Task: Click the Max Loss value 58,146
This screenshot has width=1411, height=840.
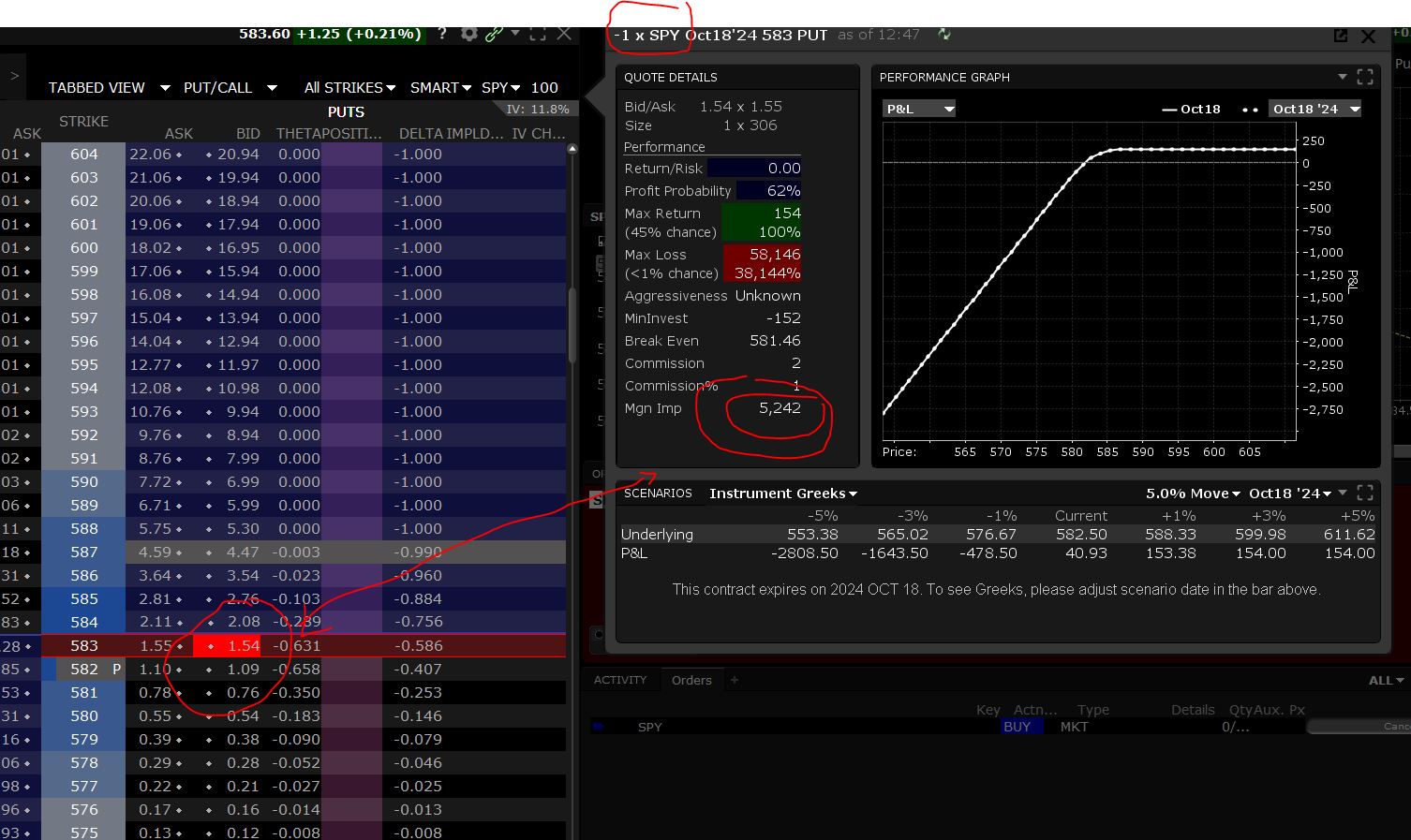Action: [775, 255]
